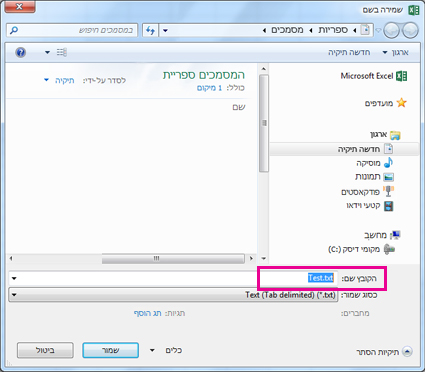Select דיסק מקומי (C:) drive

[354, 249]
